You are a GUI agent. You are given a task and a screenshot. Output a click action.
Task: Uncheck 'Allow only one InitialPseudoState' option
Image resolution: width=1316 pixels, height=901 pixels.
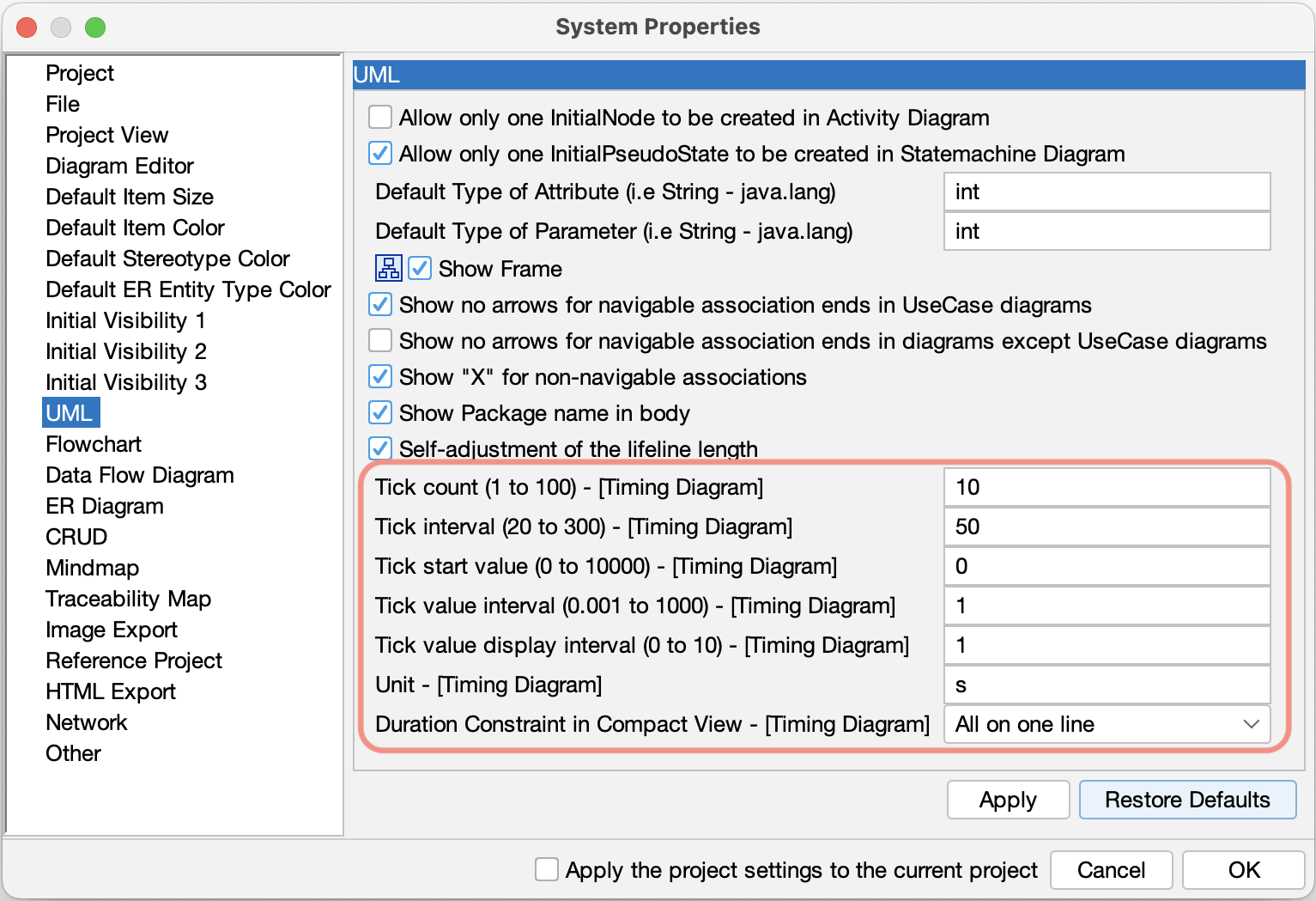point(379,153)
